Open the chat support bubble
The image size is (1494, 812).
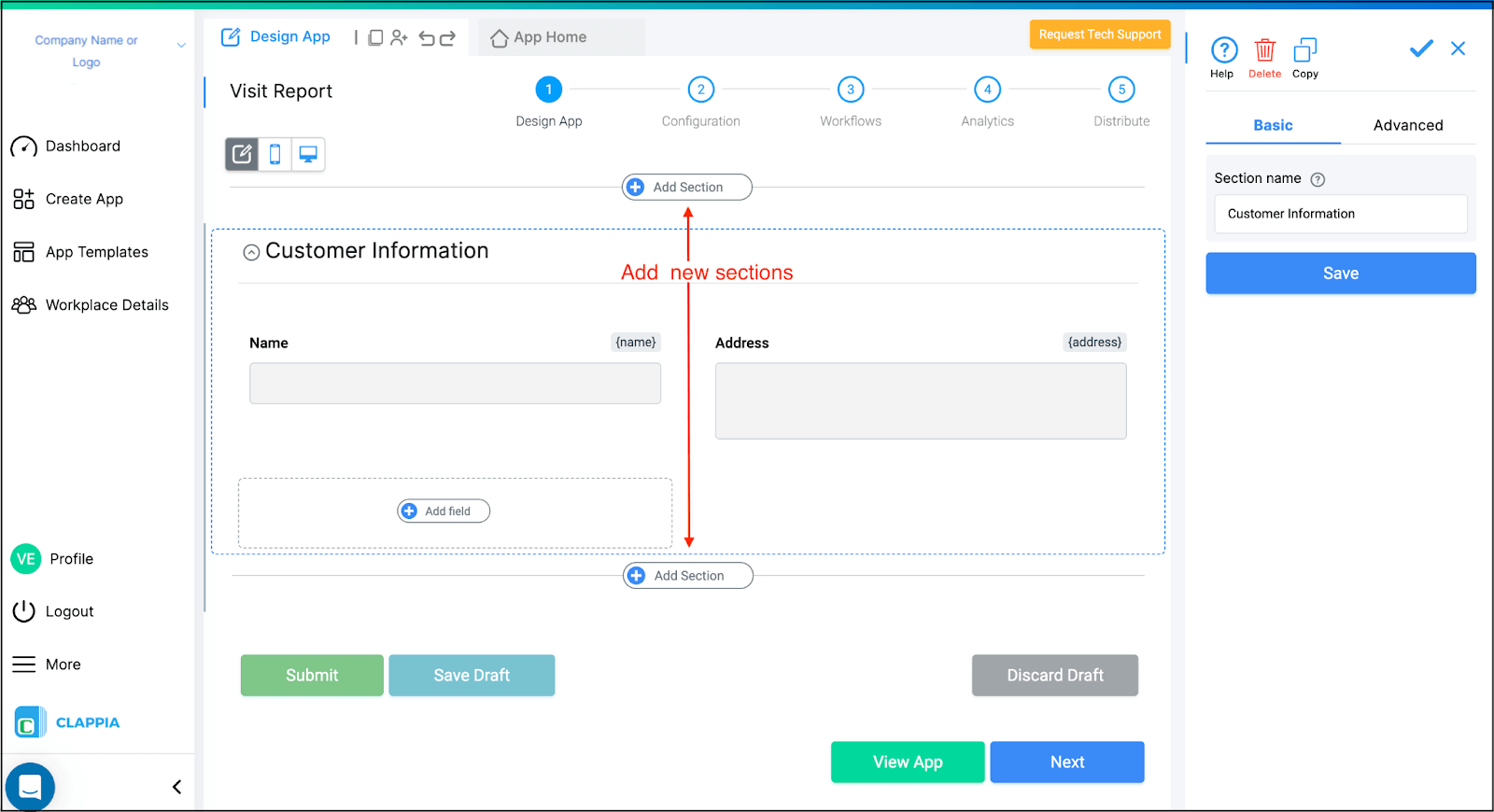tap(30, 787)
